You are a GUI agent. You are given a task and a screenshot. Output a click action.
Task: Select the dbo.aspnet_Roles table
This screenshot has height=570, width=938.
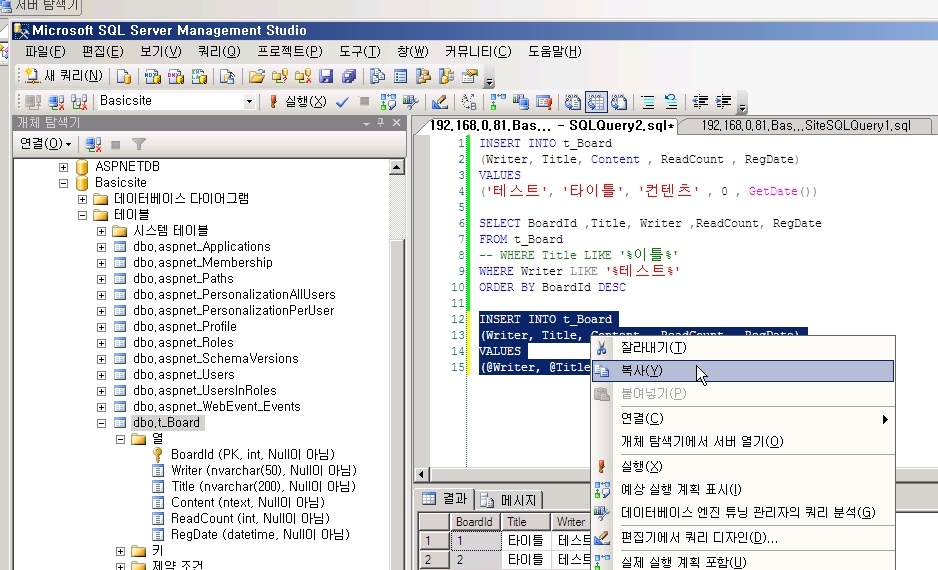coord(183,343)
